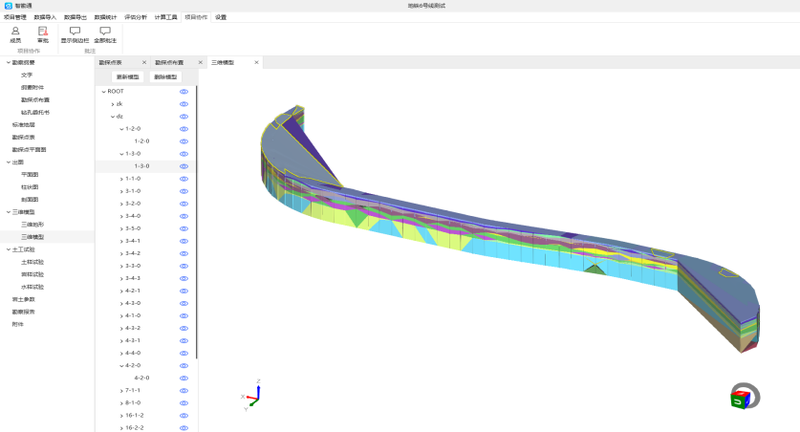Select 三维地形 in the left sidebar

32,224
